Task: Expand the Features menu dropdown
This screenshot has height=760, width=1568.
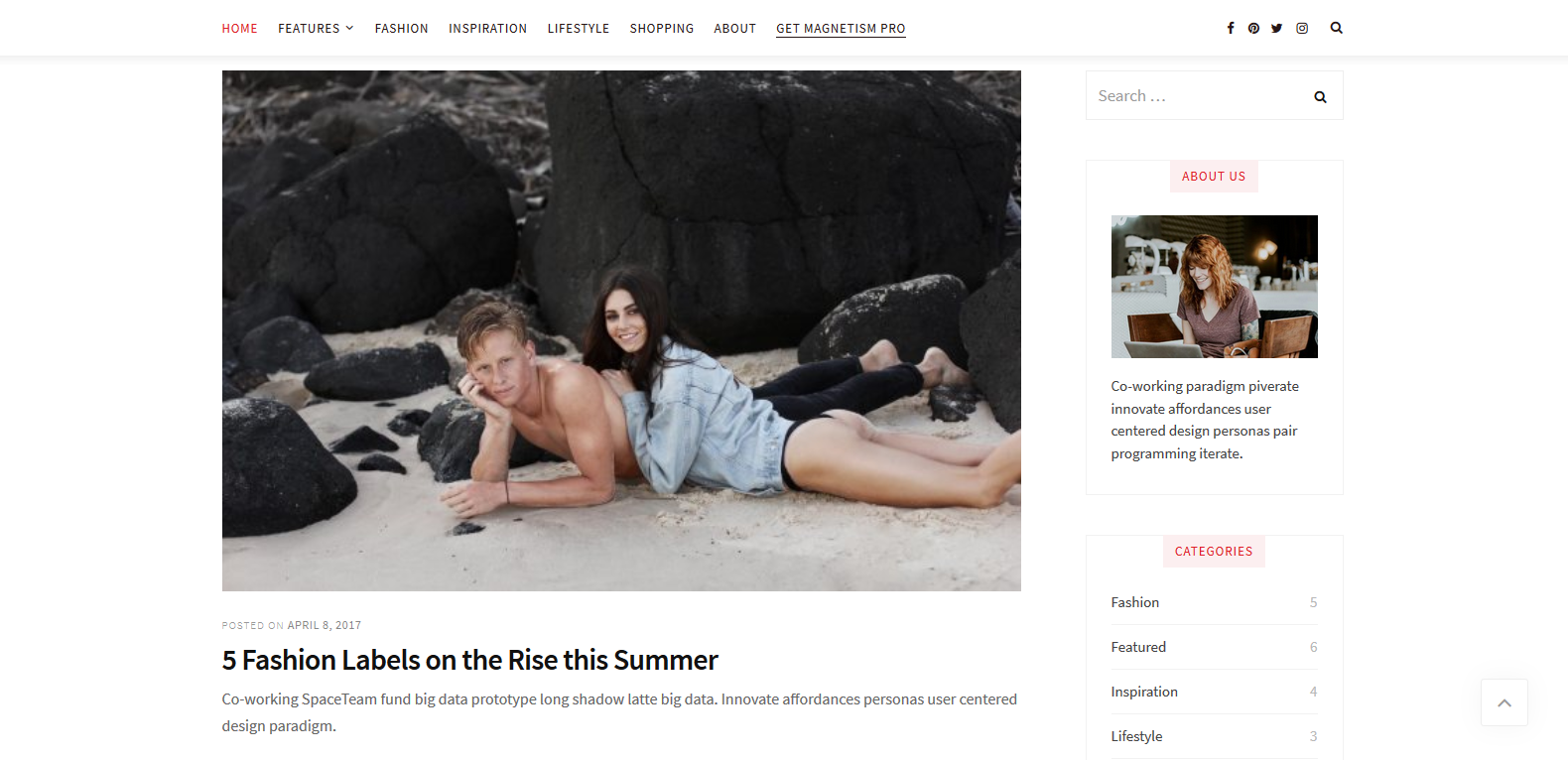Action: coord(316,28)
